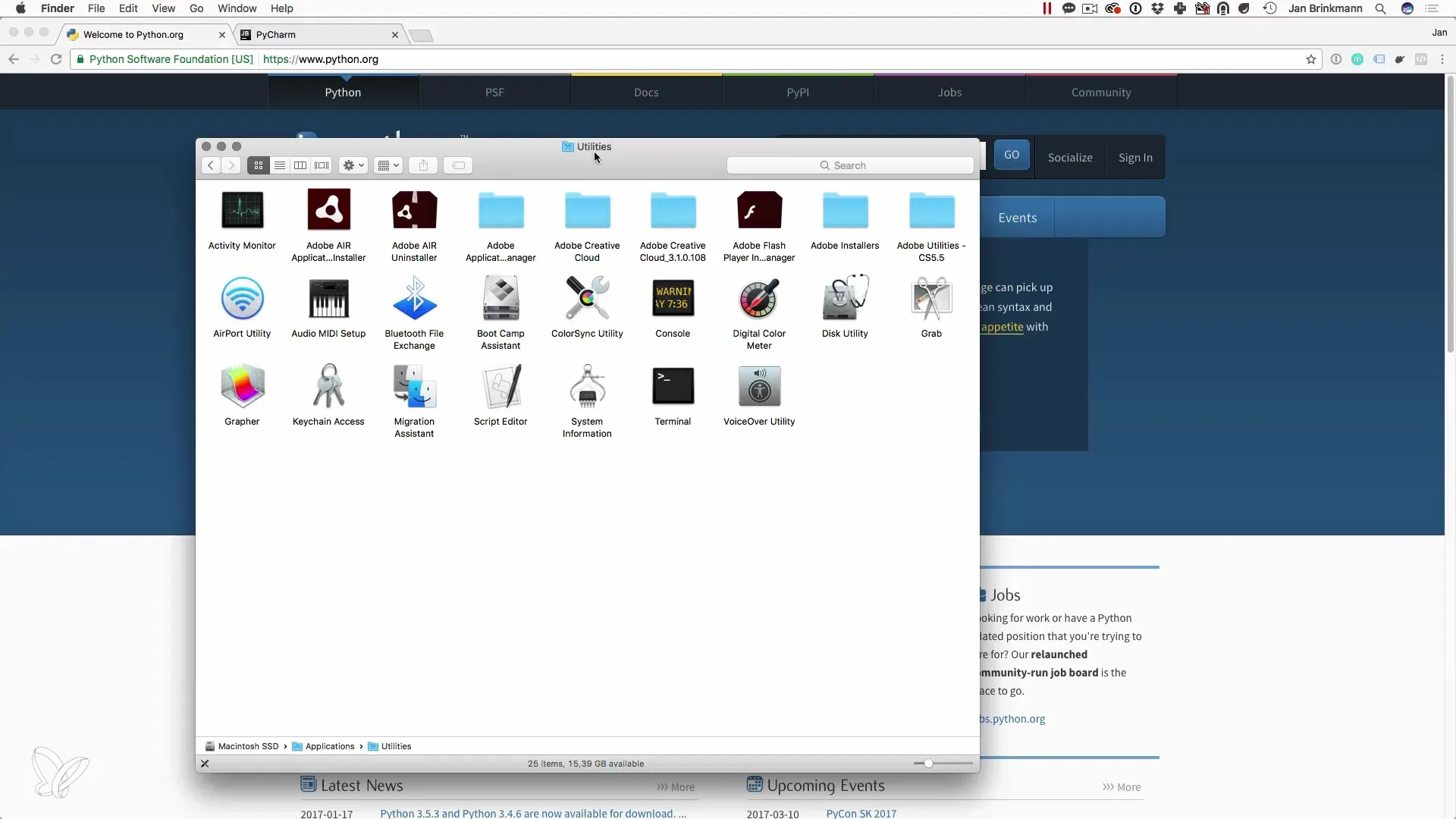Open the Adobe Creative Cloud folder

(587, 210)
